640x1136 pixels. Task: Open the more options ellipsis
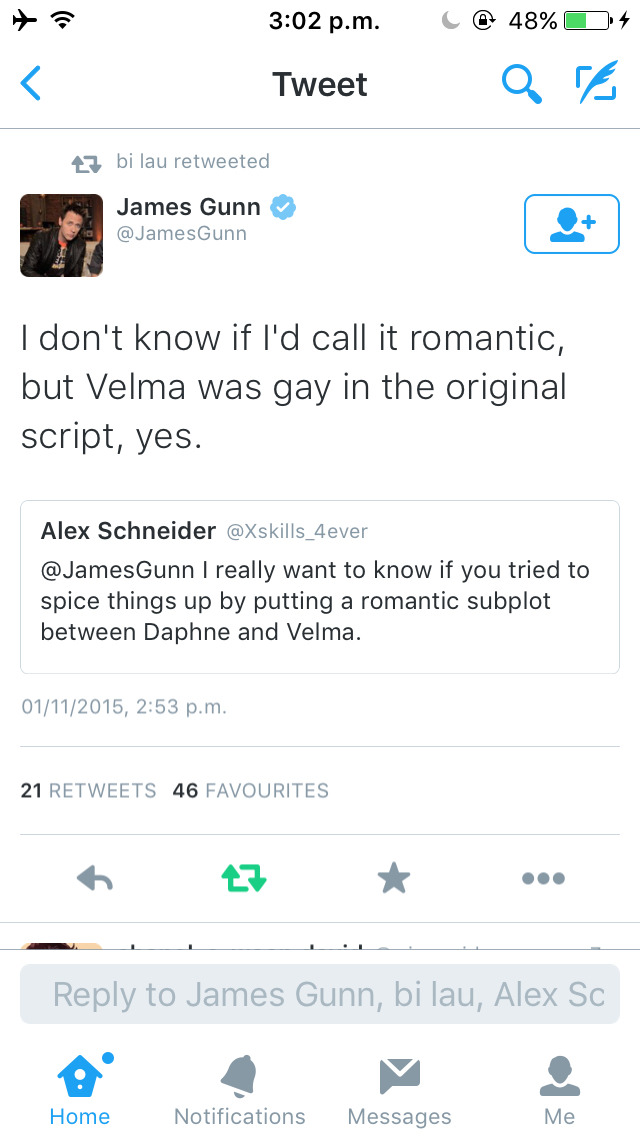coord(543,879)
